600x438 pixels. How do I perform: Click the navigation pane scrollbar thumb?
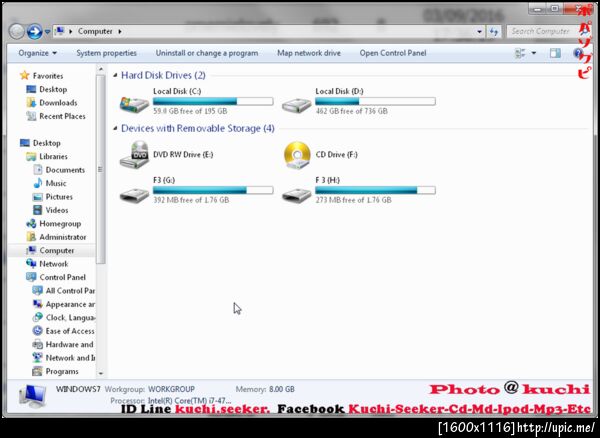pos(101,169)
